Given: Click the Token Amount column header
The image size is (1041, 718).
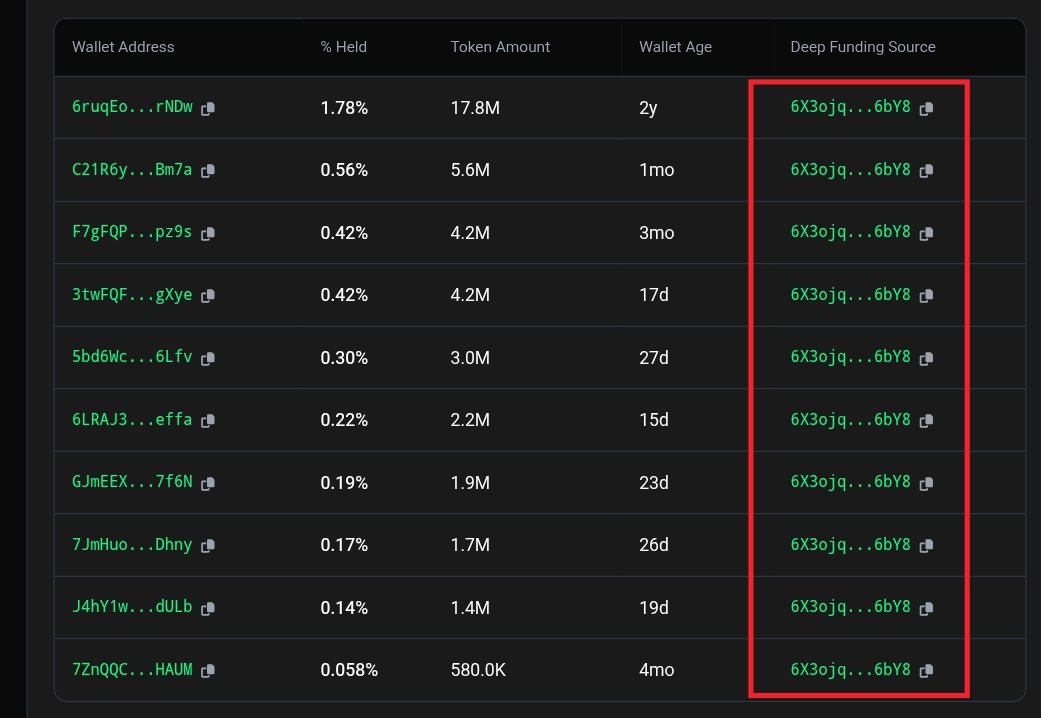Looking at the screenshot, I should 500,47.
